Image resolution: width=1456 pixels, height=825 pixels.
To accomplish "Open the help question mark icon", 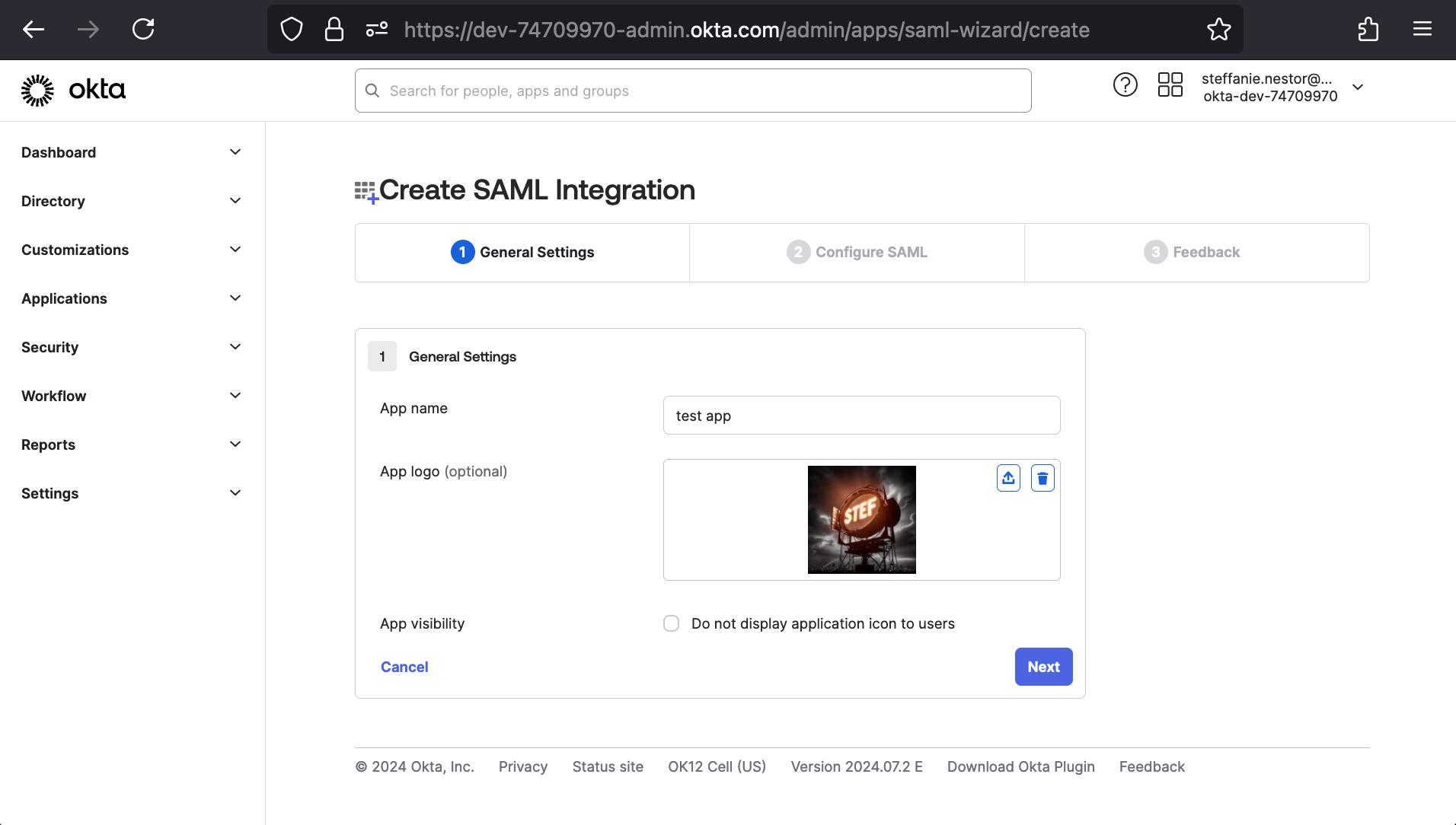I will [x=1125, y=84].
